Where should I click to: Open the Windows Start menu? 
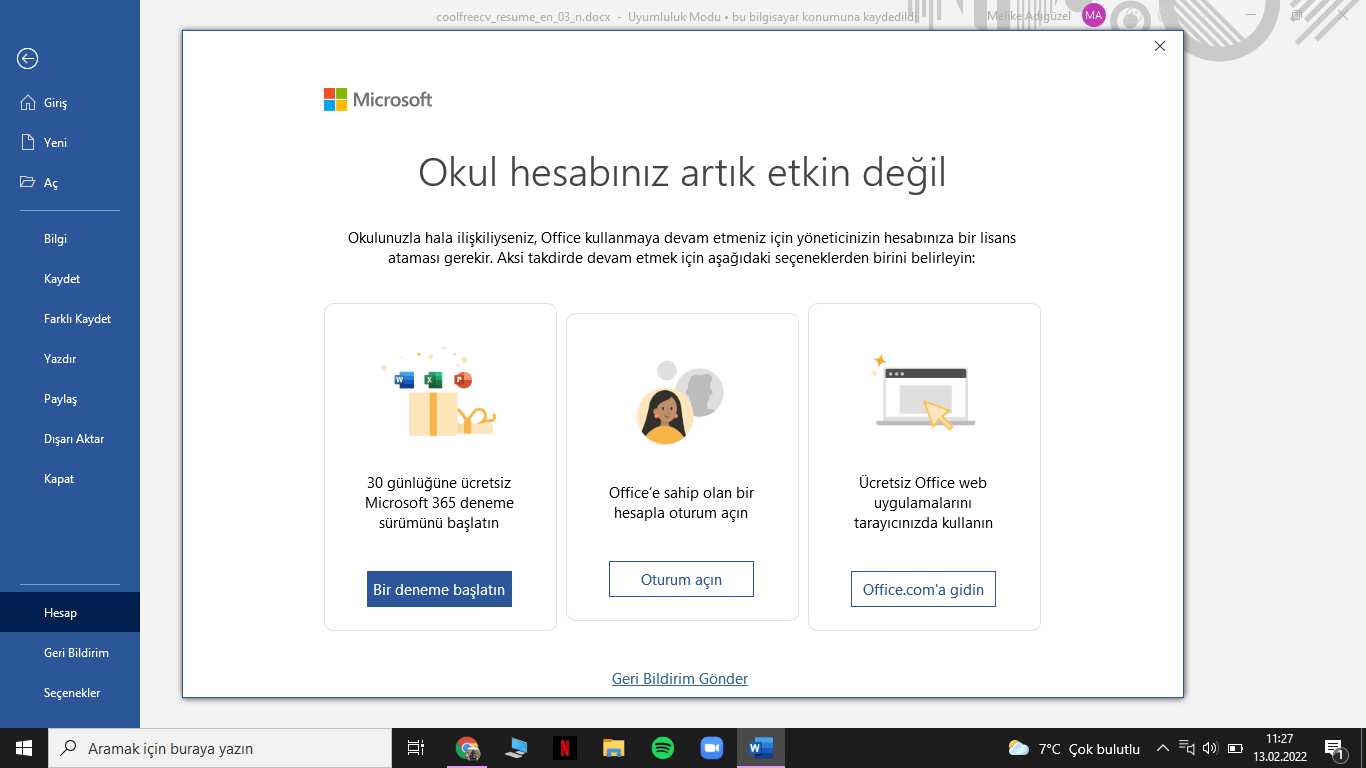24,748
